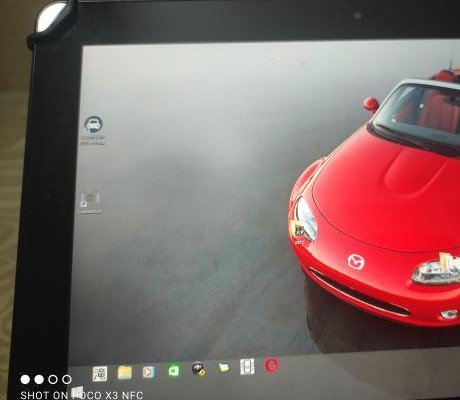Open the calculator-style taskbar app icon
The height and width of the screenshot is (400, 460).
[x=100, y=374]
